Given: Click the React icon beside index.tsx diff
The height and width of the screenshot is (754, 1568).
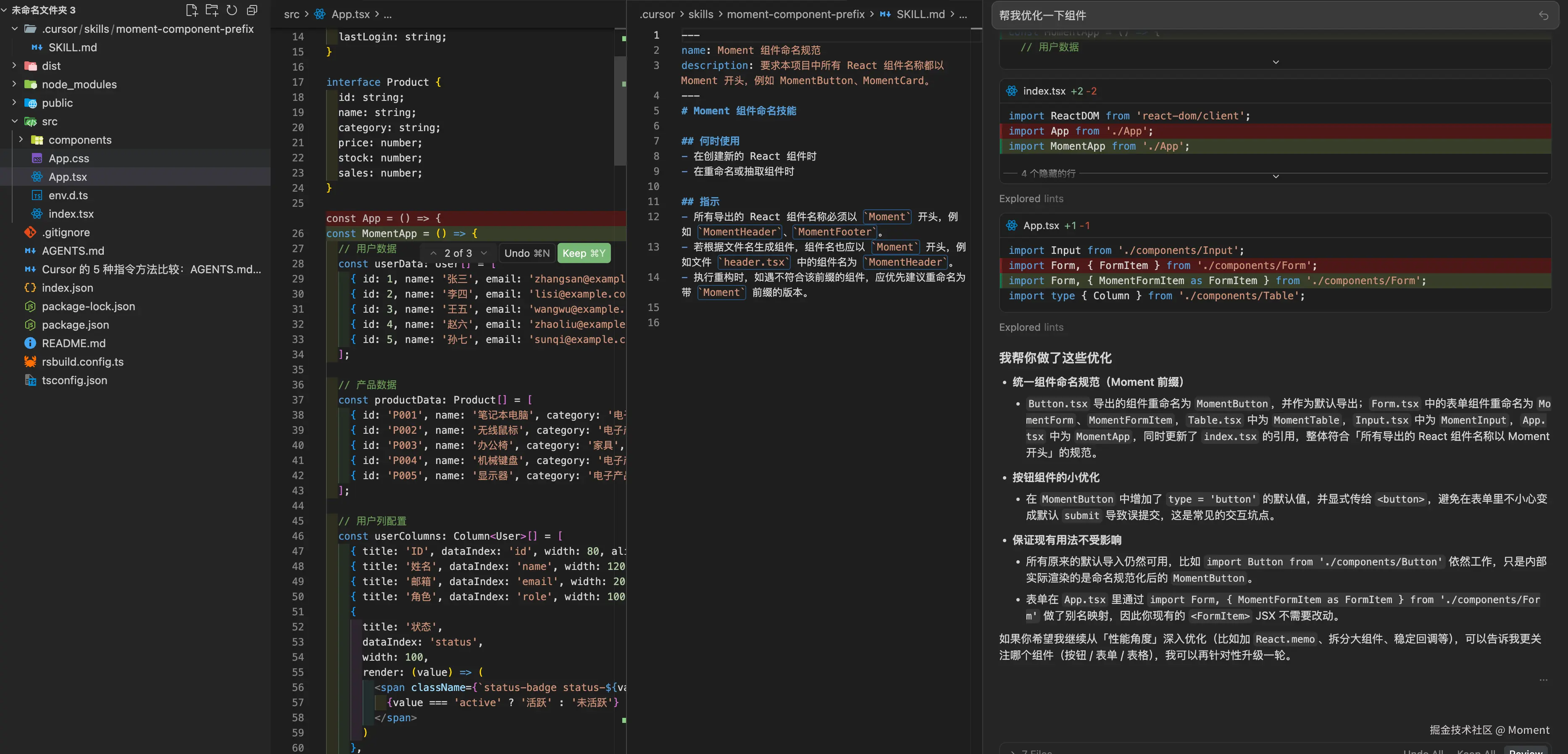Looking at the screenshot, I should [x=1012, y=91].
